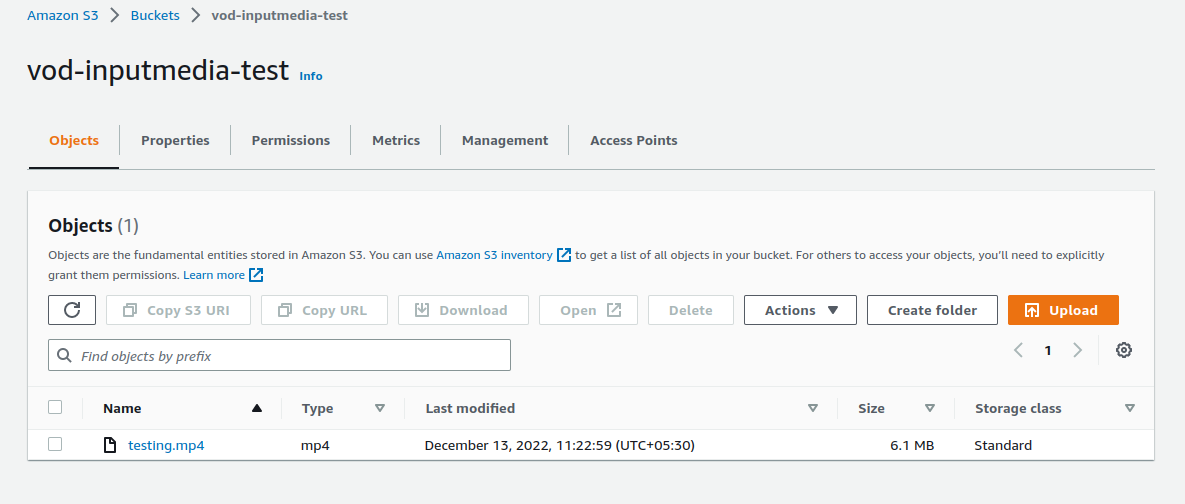1185x504 pixels.
Task: Sort by Size column arrow
Action: tap(930, 408)
